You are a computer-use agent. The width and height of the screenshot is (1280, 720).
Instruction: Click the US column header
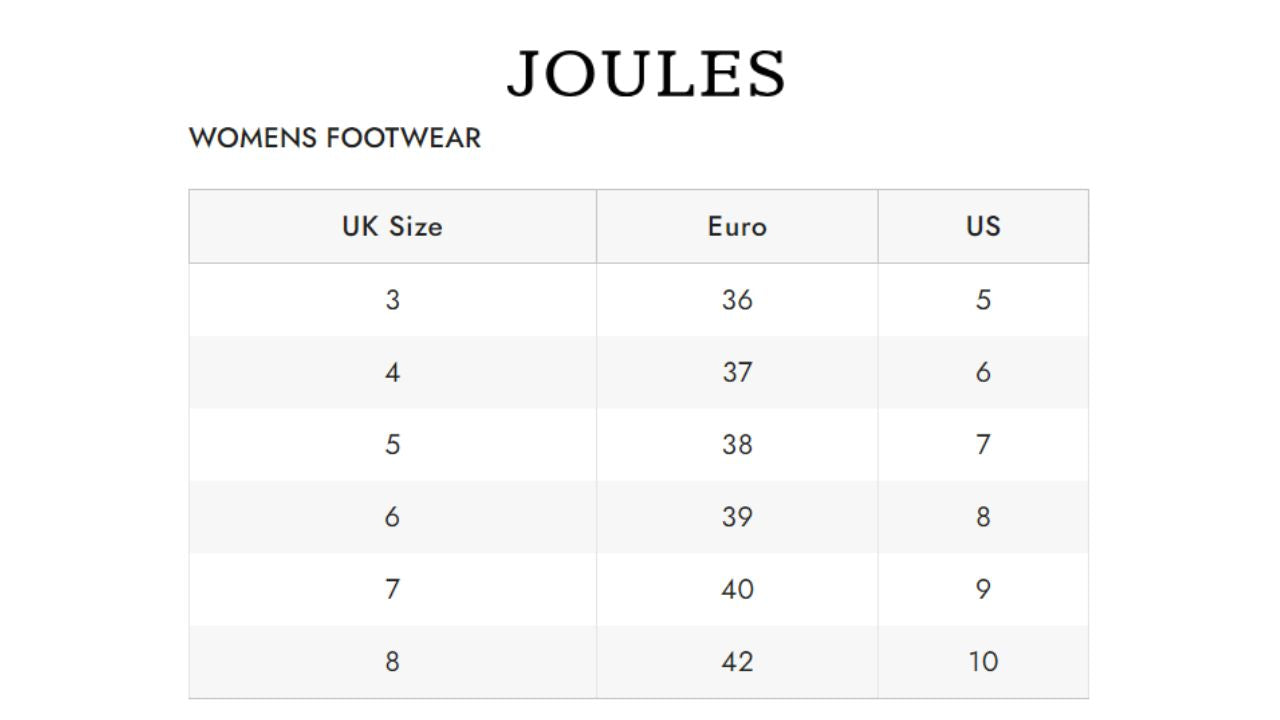pos(983,226)
